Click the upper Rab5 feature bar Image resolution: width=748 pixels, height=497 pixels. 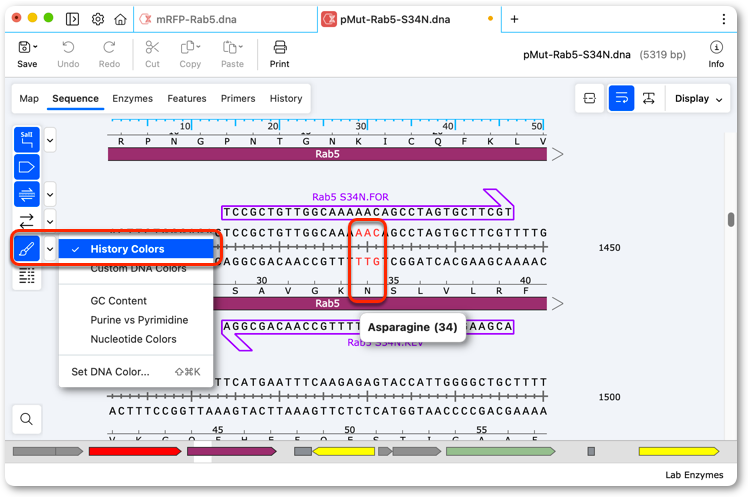[x=327, y=154]
